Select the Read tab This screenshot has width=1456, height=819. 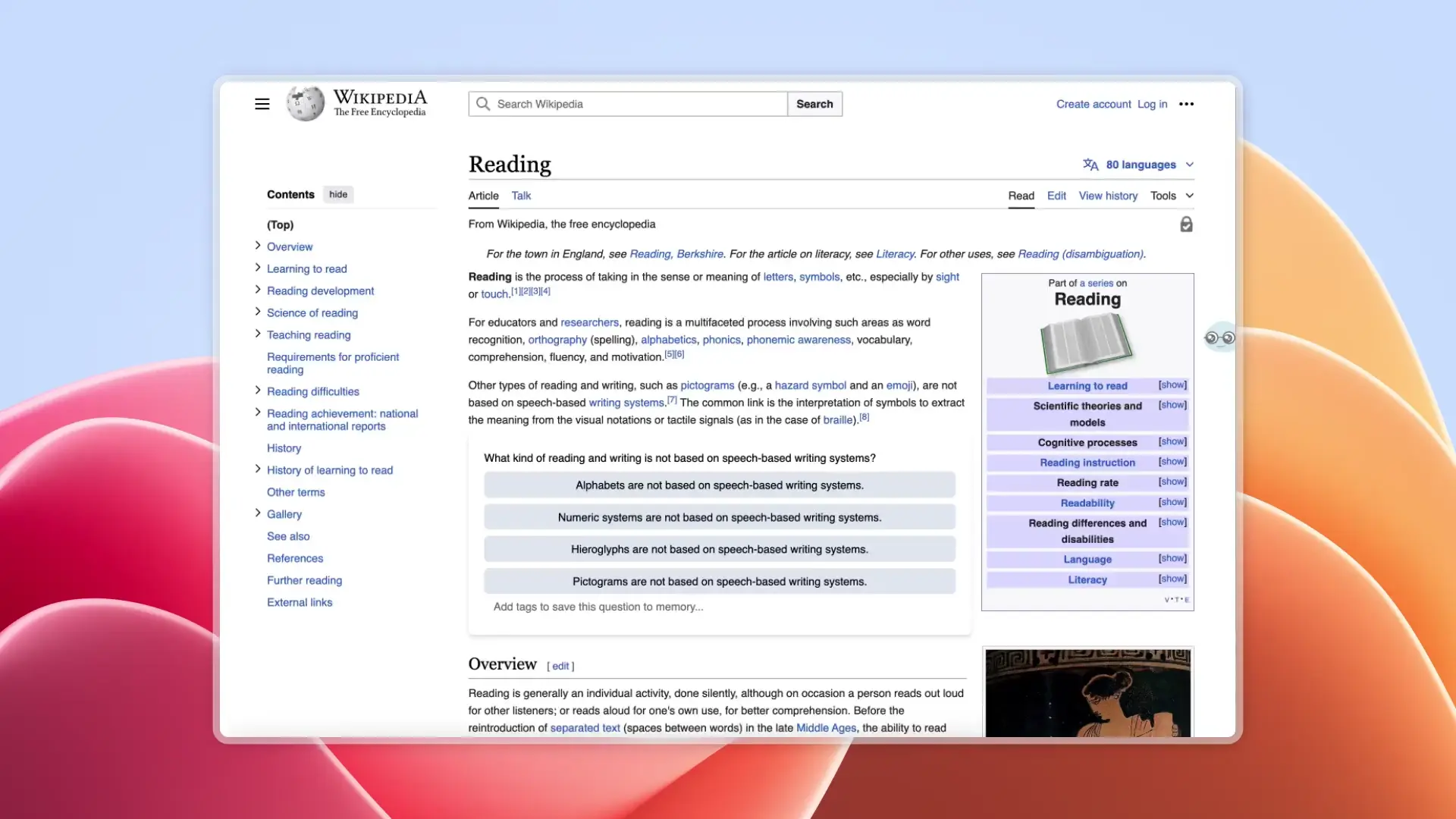pos(1021,196)
